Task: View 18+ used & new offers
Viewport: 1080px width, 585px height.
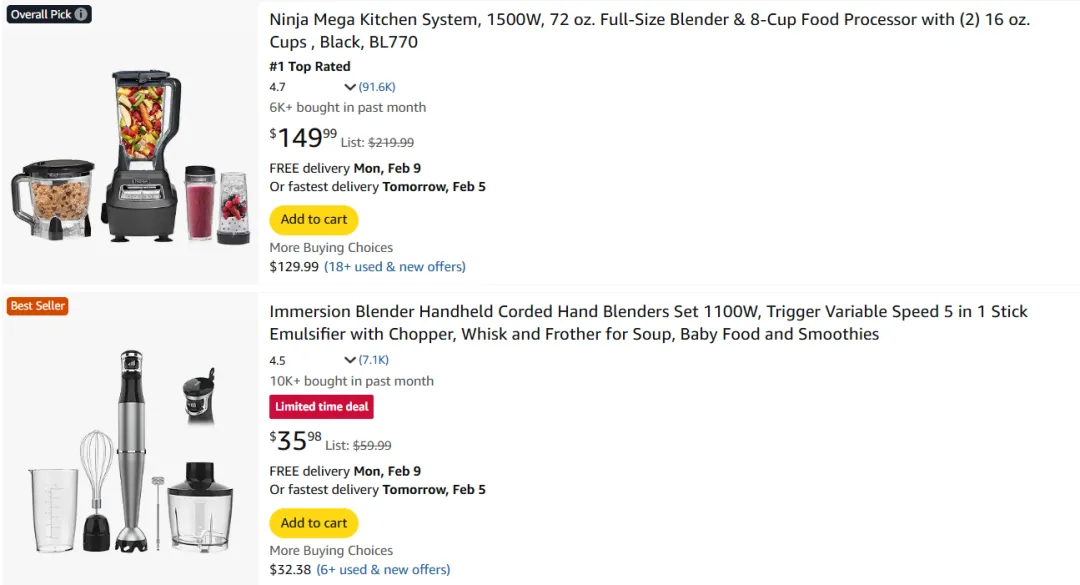Action: click(395, 267)
